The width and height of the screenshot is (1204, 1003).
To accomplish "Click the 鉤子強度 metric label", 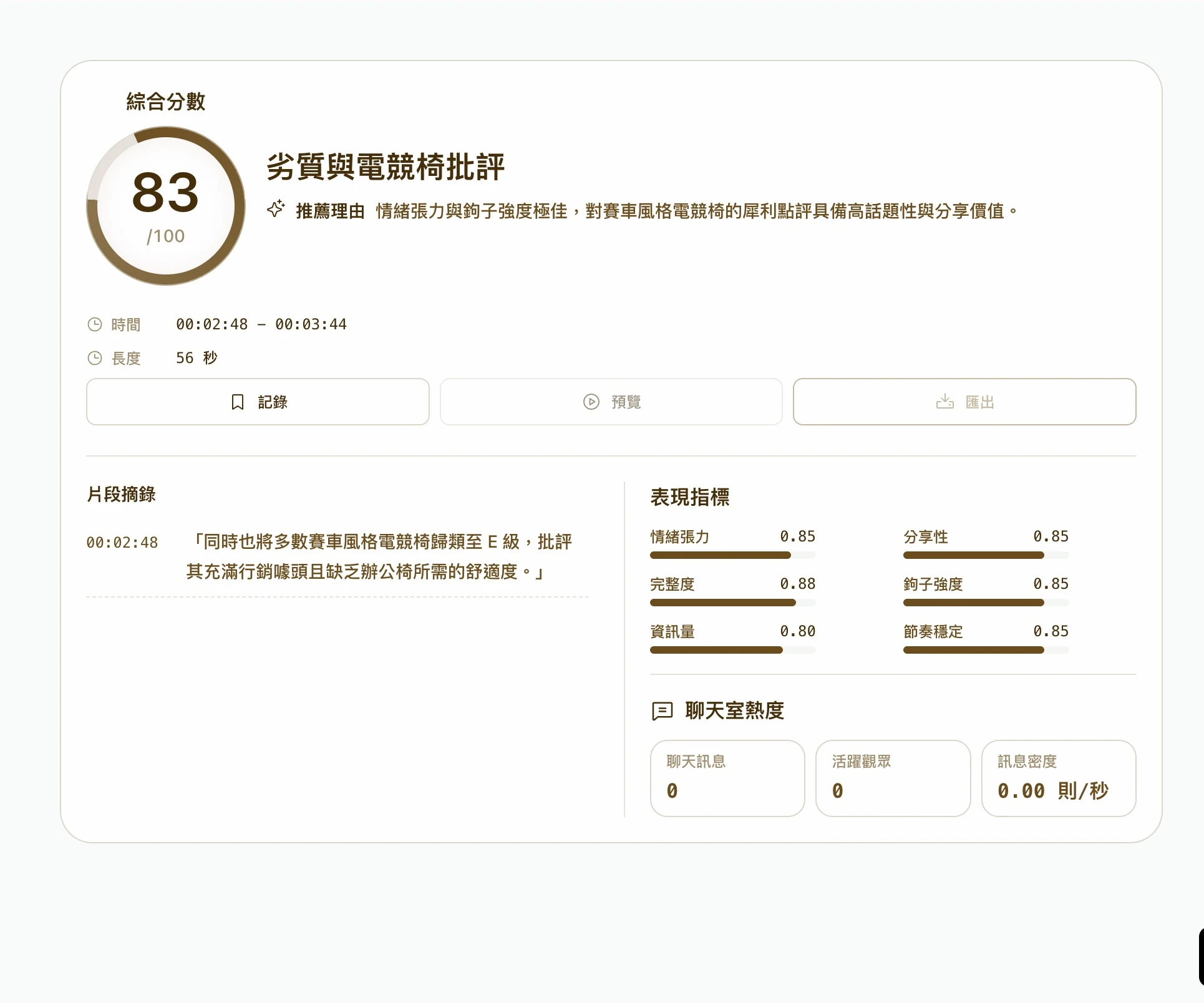I will (x=933, y=584).
